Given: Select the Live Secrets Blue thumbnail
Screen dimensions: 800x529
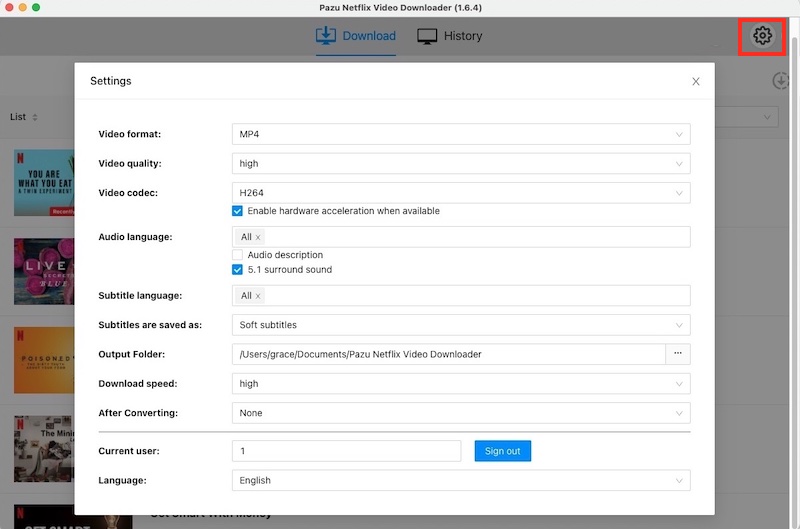Looking at the screenshot, I should 44,271.
